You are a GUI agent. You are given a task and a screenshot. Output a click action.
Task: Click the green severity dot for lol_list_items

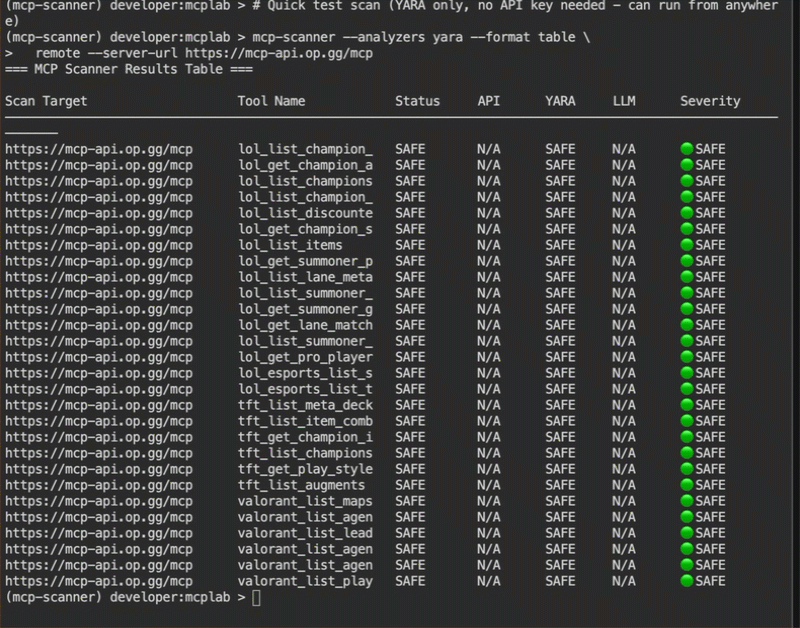coord(687,245)
